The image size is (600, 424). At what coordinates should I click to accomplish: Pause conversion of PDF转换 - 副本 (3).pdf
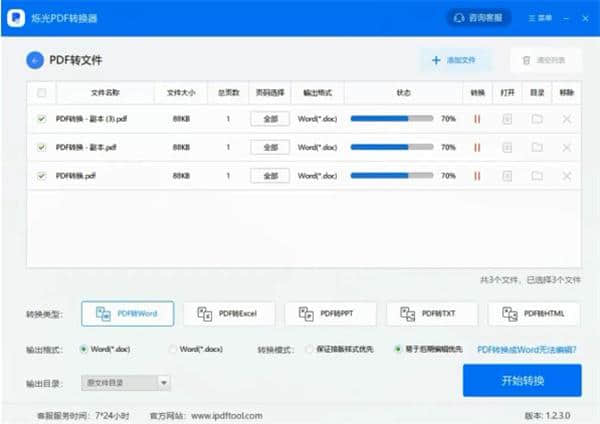click(x=477, y=119)
